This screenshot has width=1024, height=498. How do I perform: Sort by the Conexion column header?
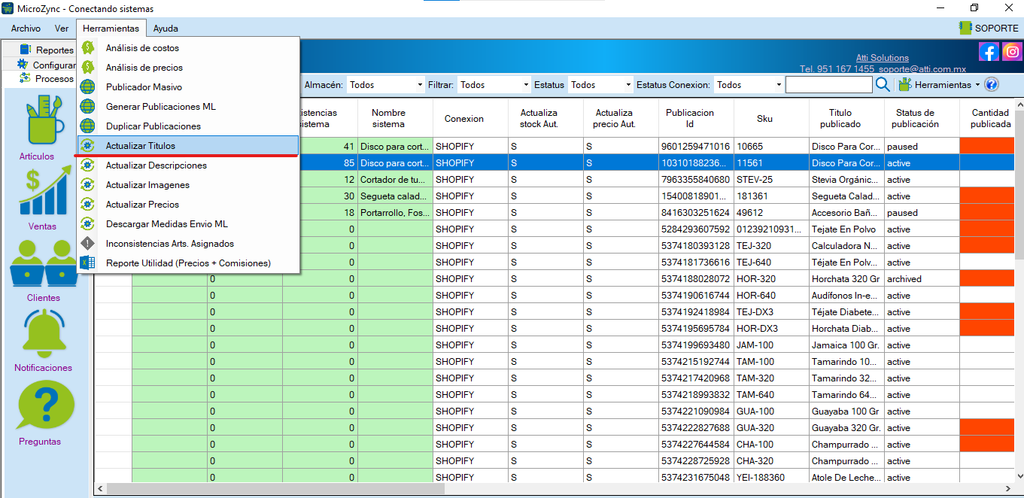click(470, 118)
